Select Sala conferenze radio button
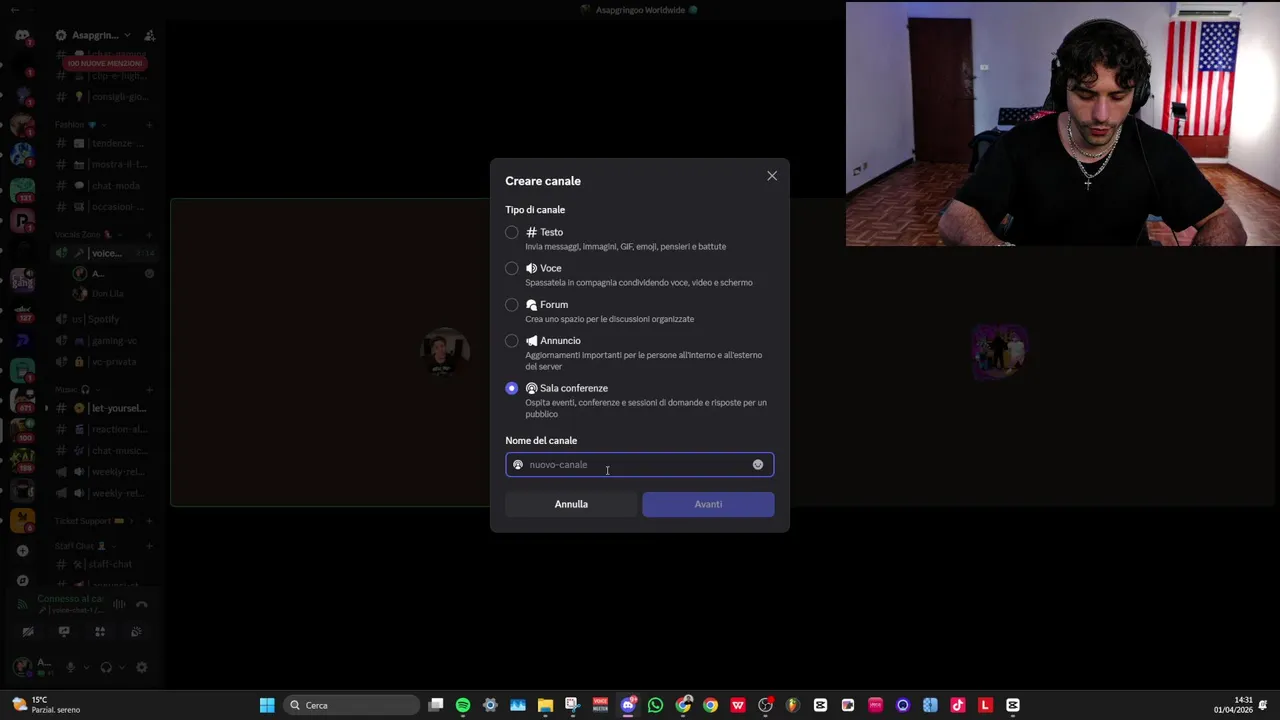 click(512, 388)
